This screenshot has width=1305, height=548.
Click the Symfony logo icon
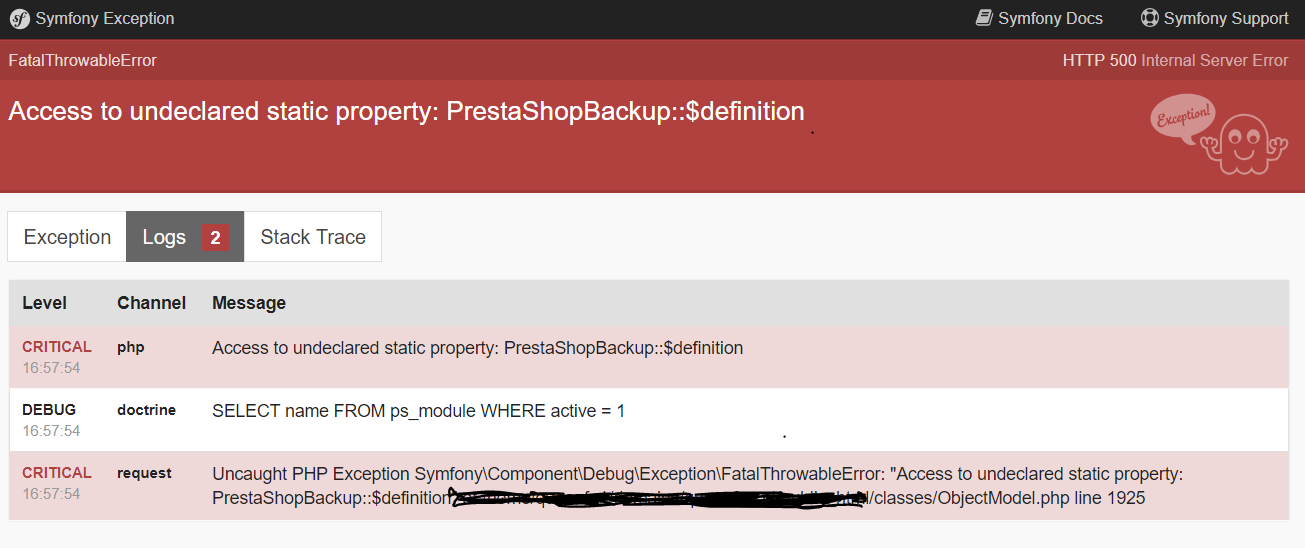tap(19, 19)
